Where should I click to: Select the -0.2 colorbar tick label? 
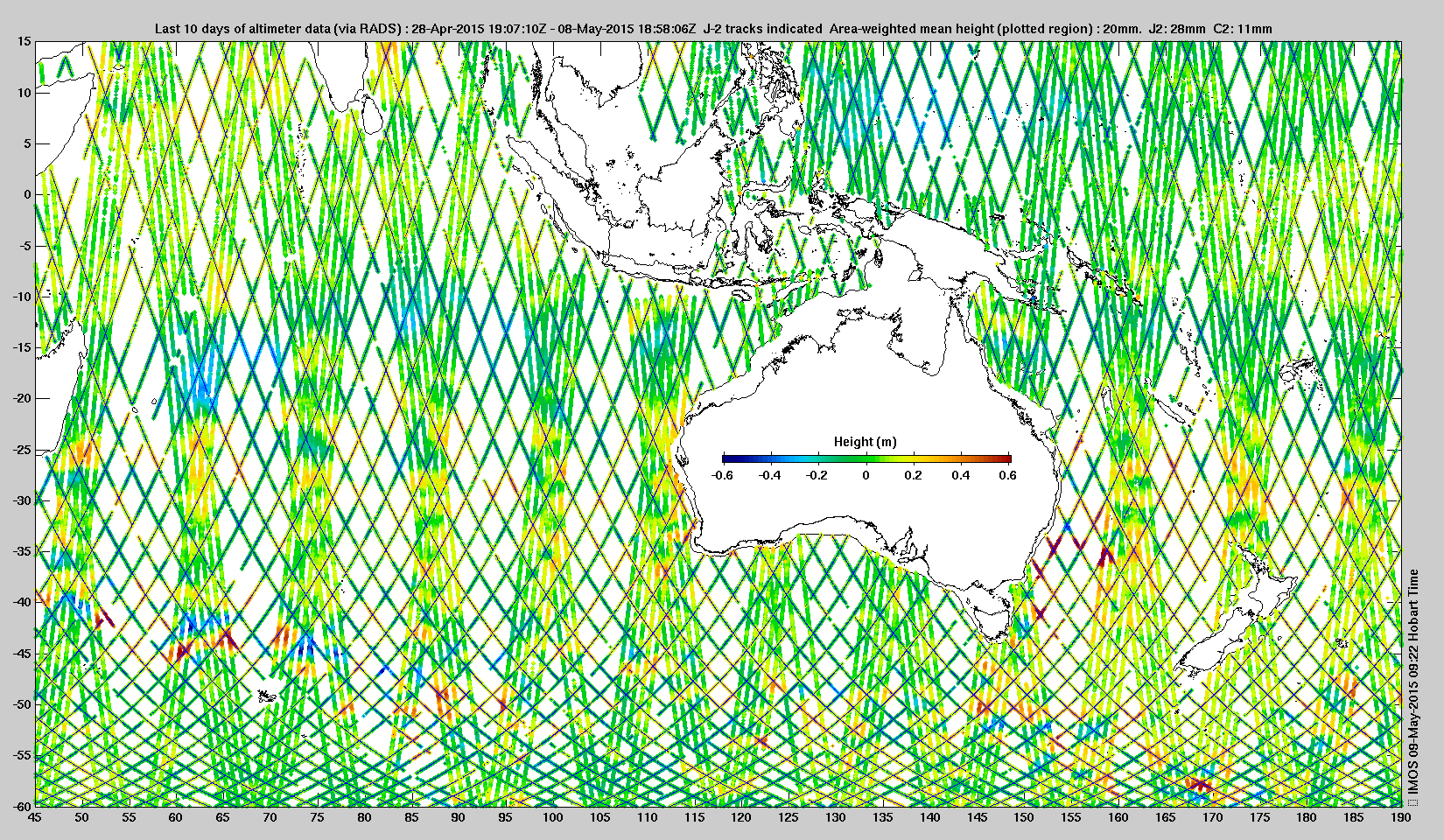817,475
